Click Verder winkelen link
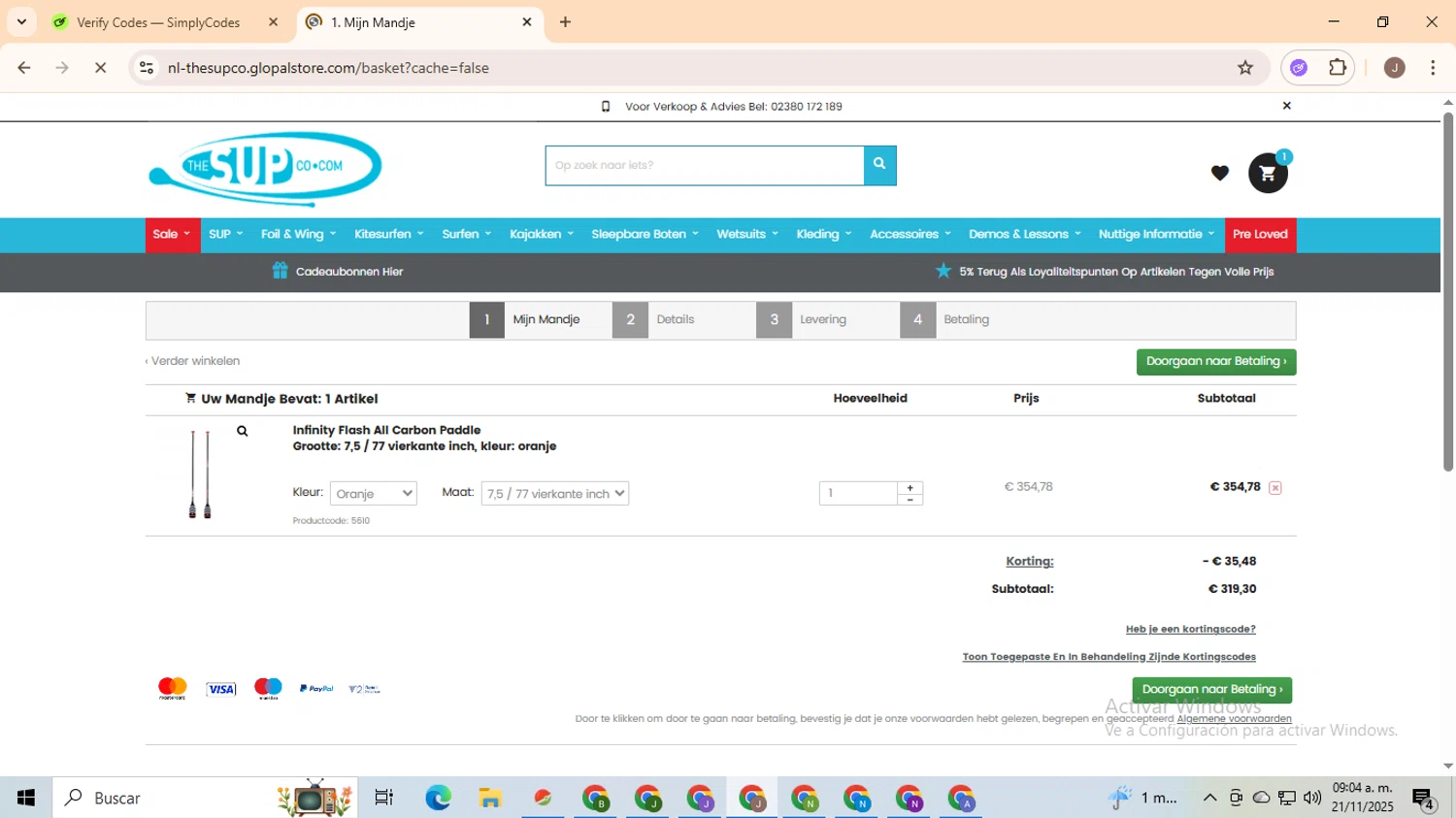The image size is (1456, 818). 192,361
